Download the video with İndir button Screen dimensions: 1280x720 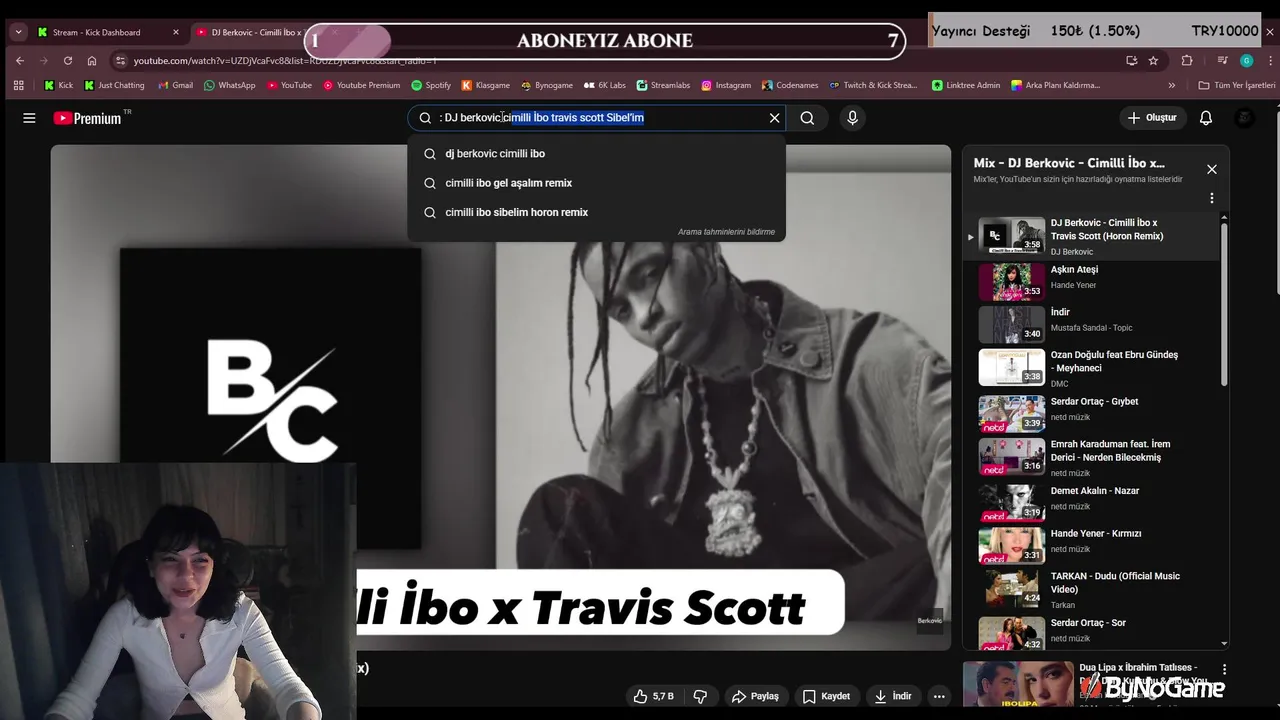pos(893,696)
